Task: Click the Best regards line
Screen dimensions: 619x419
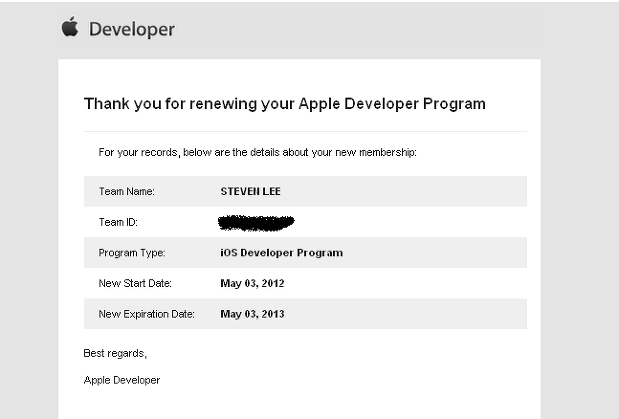Action: 115,353
